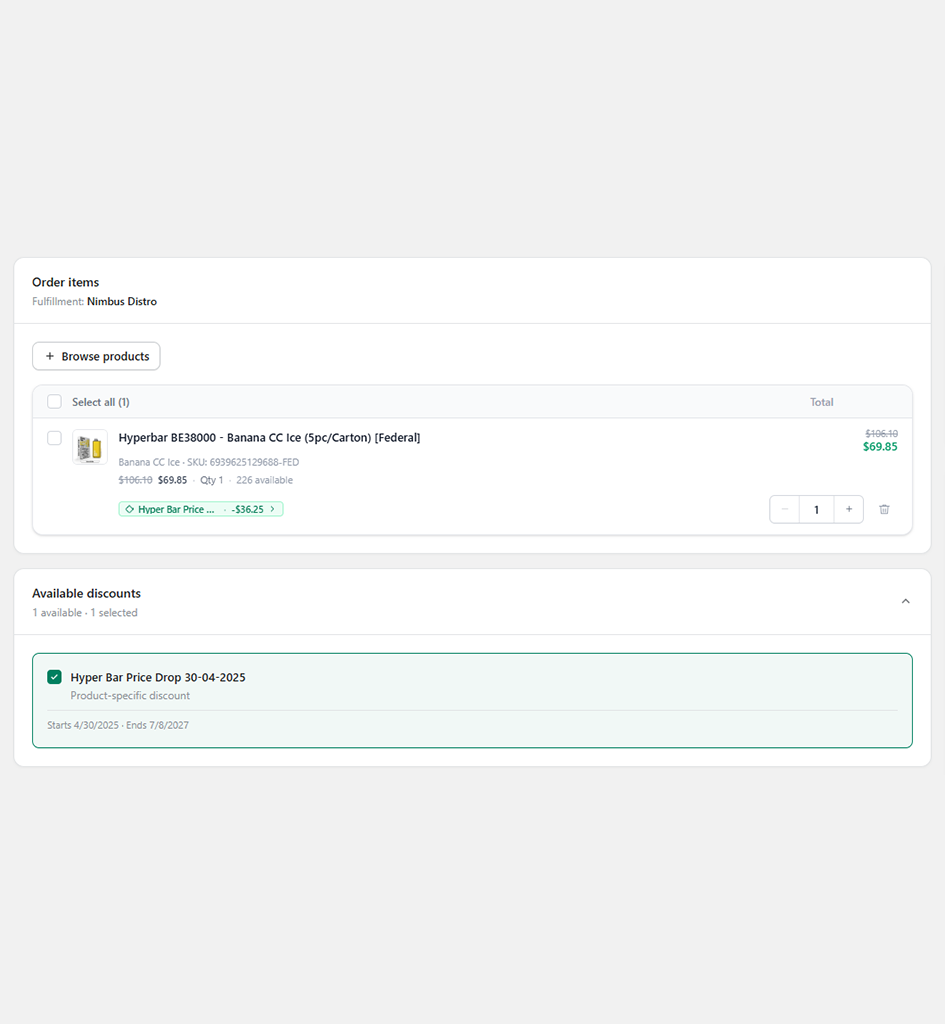This screenshot has width=945, height=1024.
Task: Decrease quantity with the minus stepper
Action: [x=784, y=509]
